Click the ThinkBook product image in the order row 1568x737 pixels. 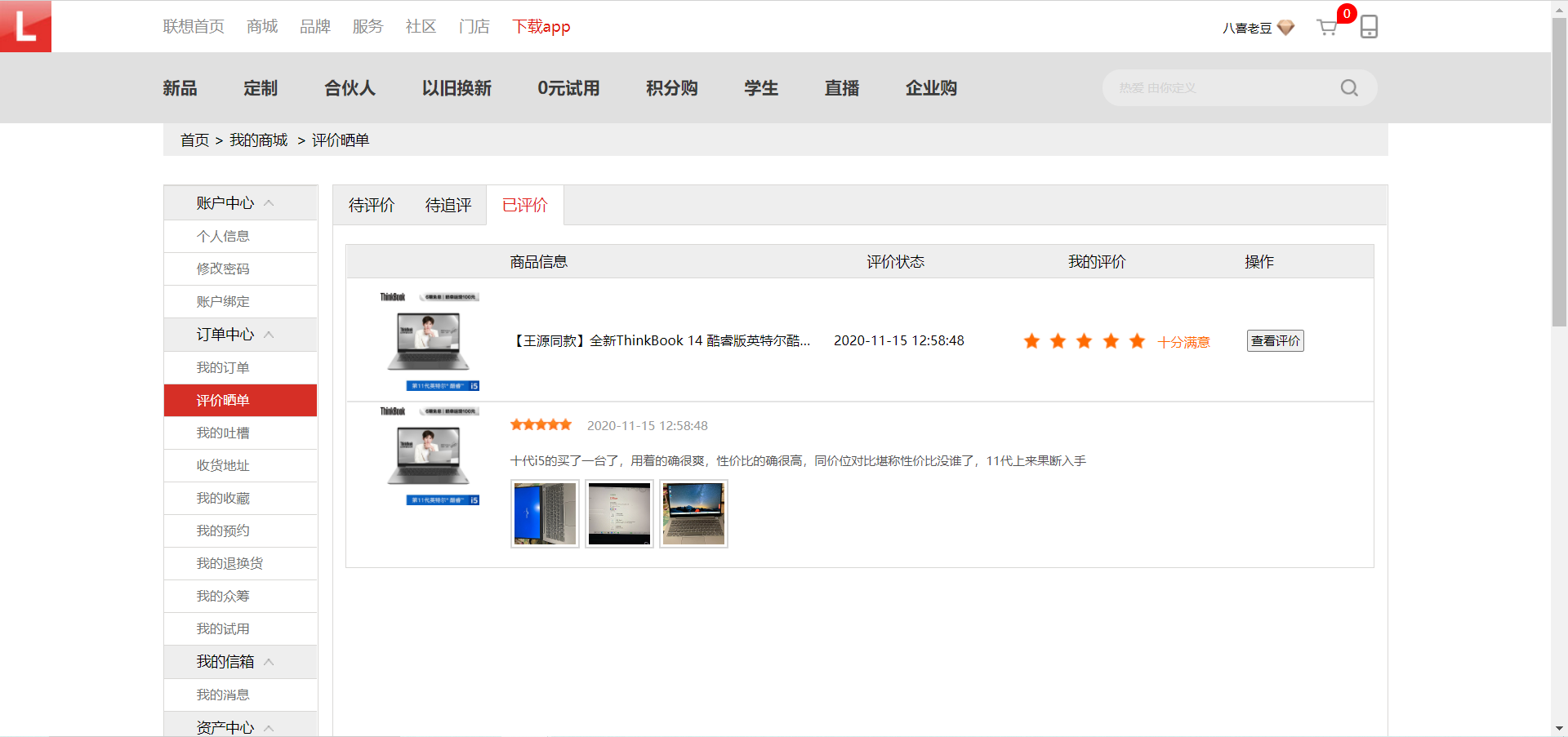click(x=430, y=340)
